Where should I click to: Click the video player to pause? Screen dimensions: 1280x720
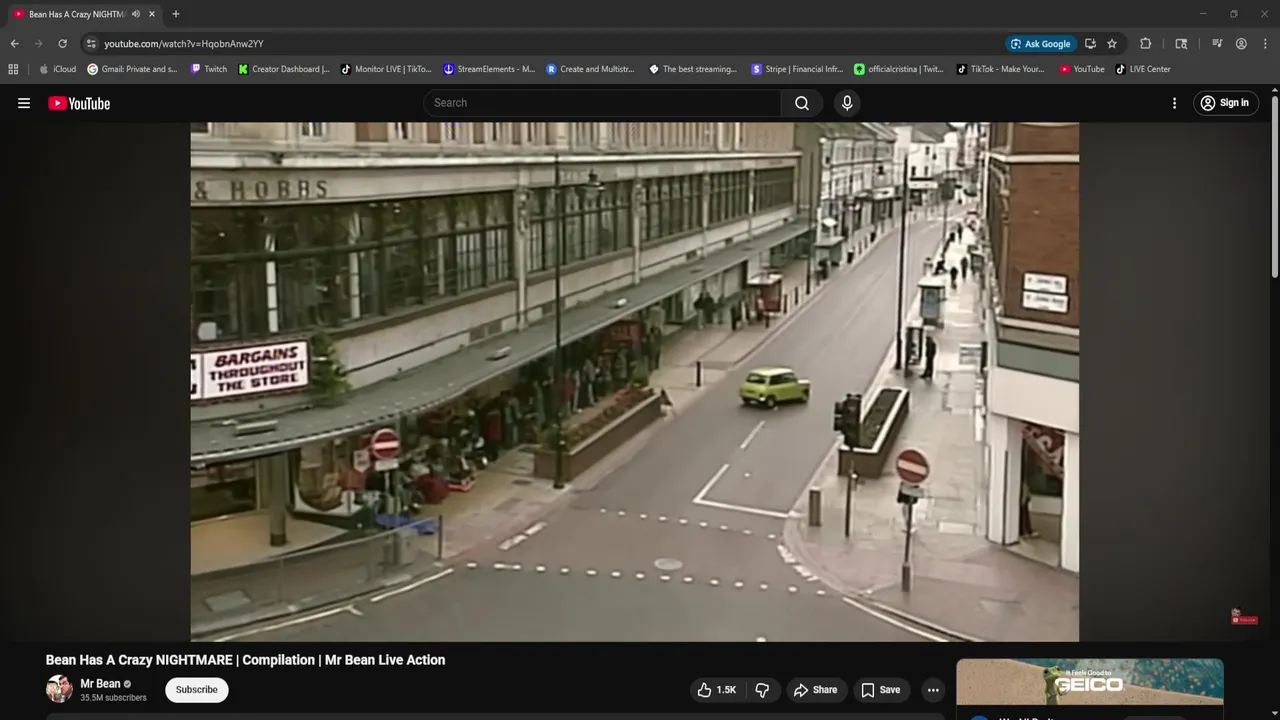click(x=634, y=381)
